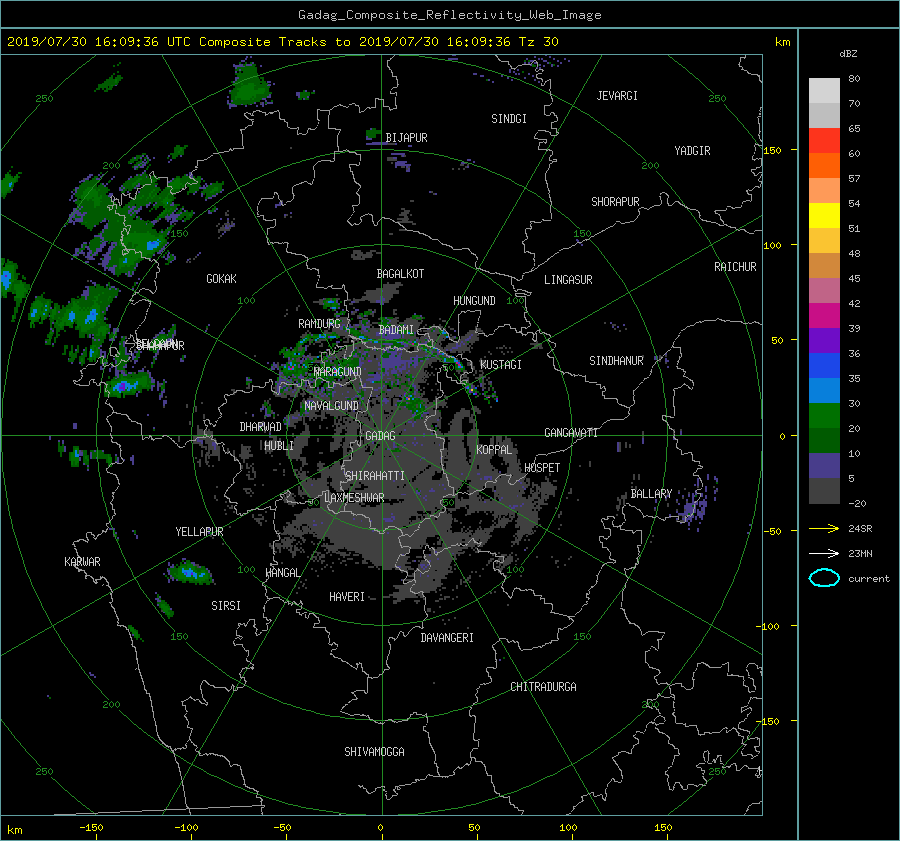
Task: Click the YELLAPUR city label
Action: click(x=199, y=532)
